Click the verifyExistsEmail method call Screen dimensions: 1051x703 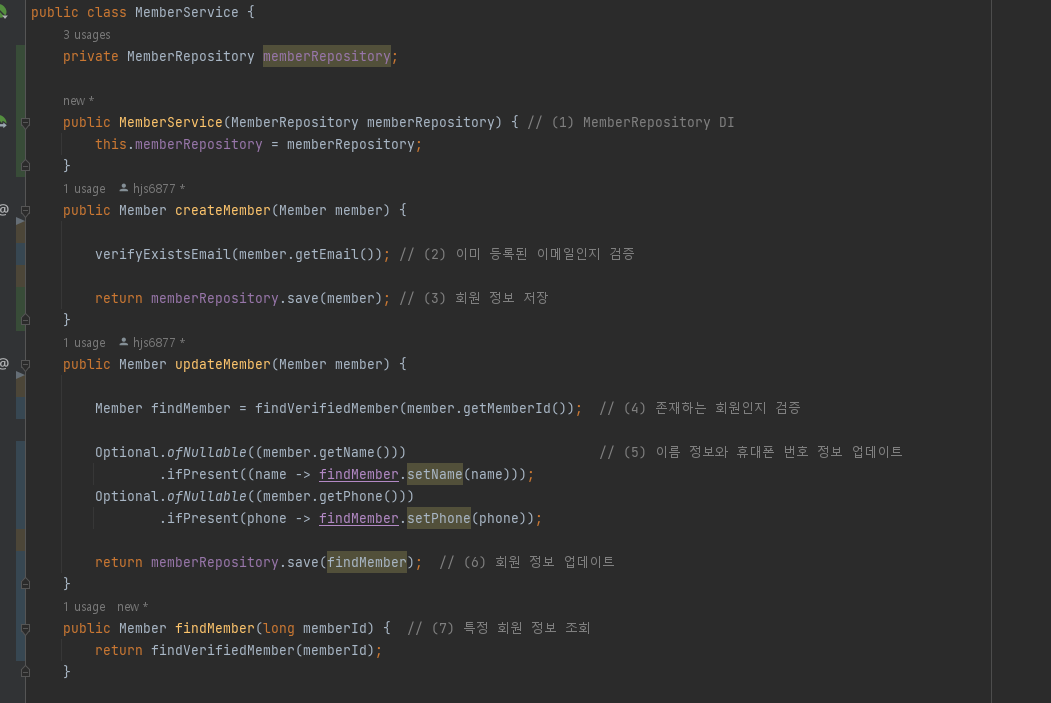(x=163, y=254)
